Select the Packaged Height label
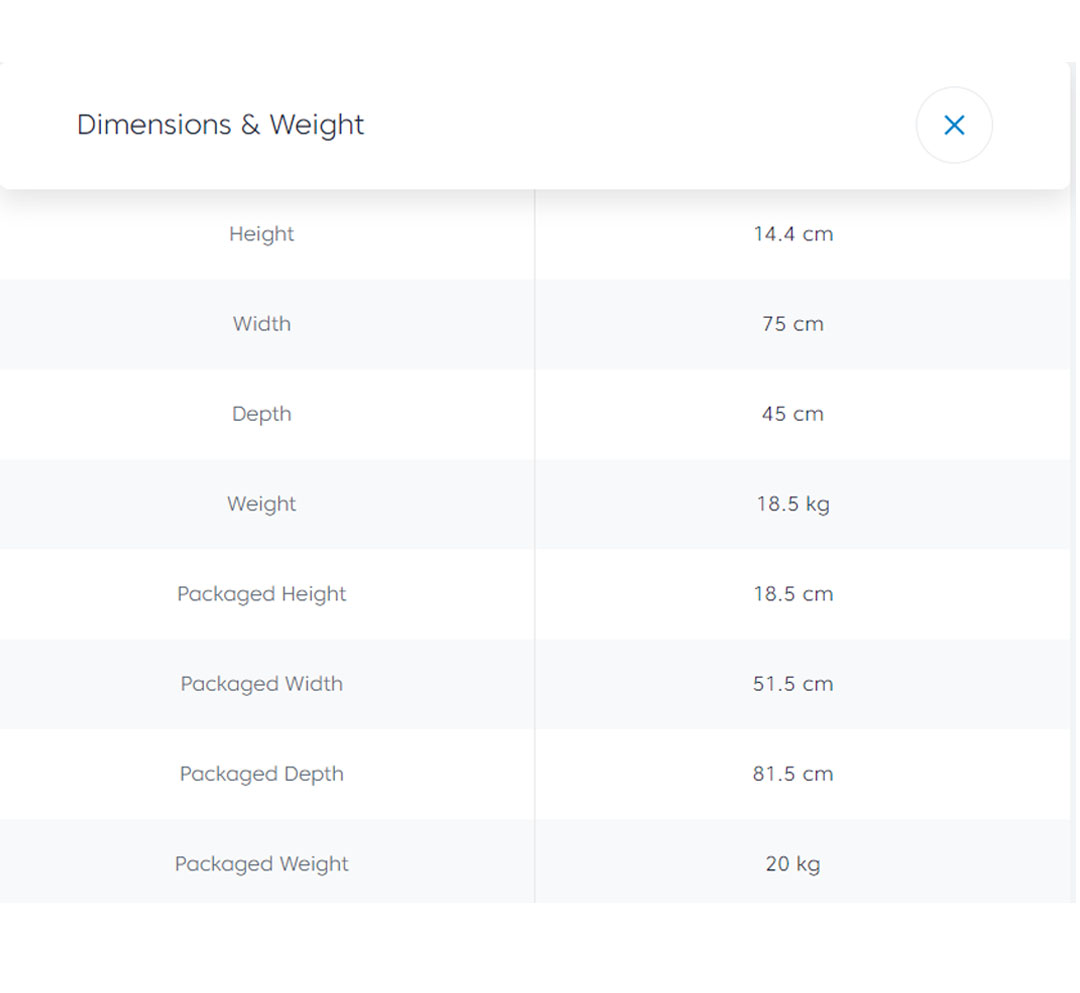This screenshot has width=1080, height=993. click(262, 594)
